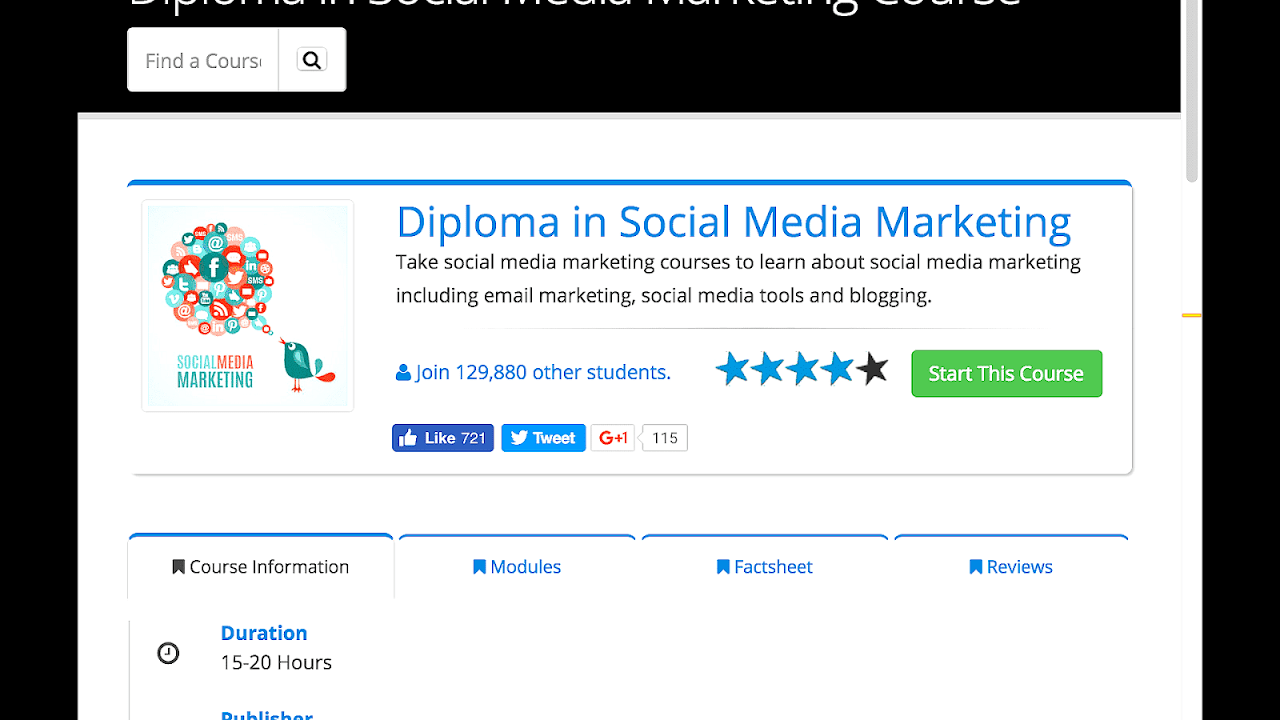The image size is (1280, 720).
Task: Click the Social Media Marketing course thumbnail
Action: 248,305
